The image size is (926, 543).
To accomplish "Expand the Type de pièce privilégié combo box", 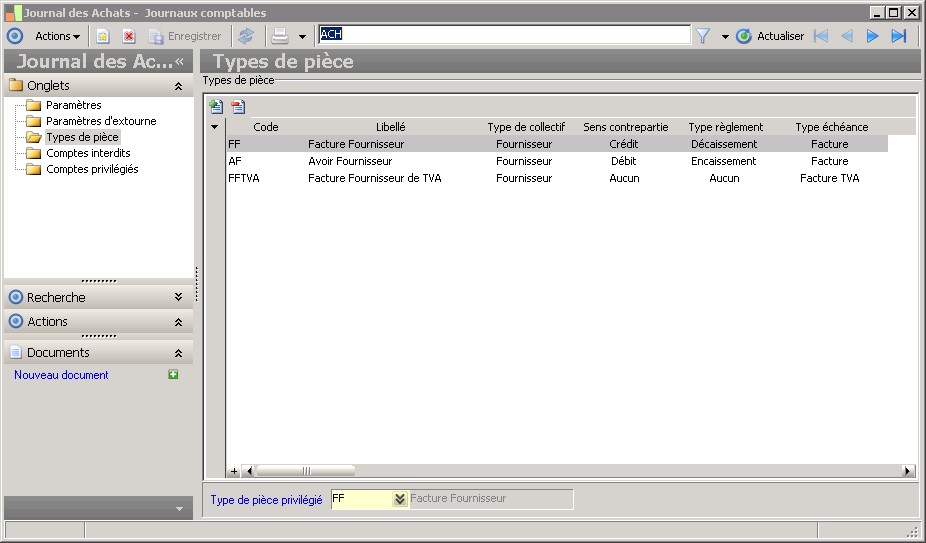I will click(399, 499).
